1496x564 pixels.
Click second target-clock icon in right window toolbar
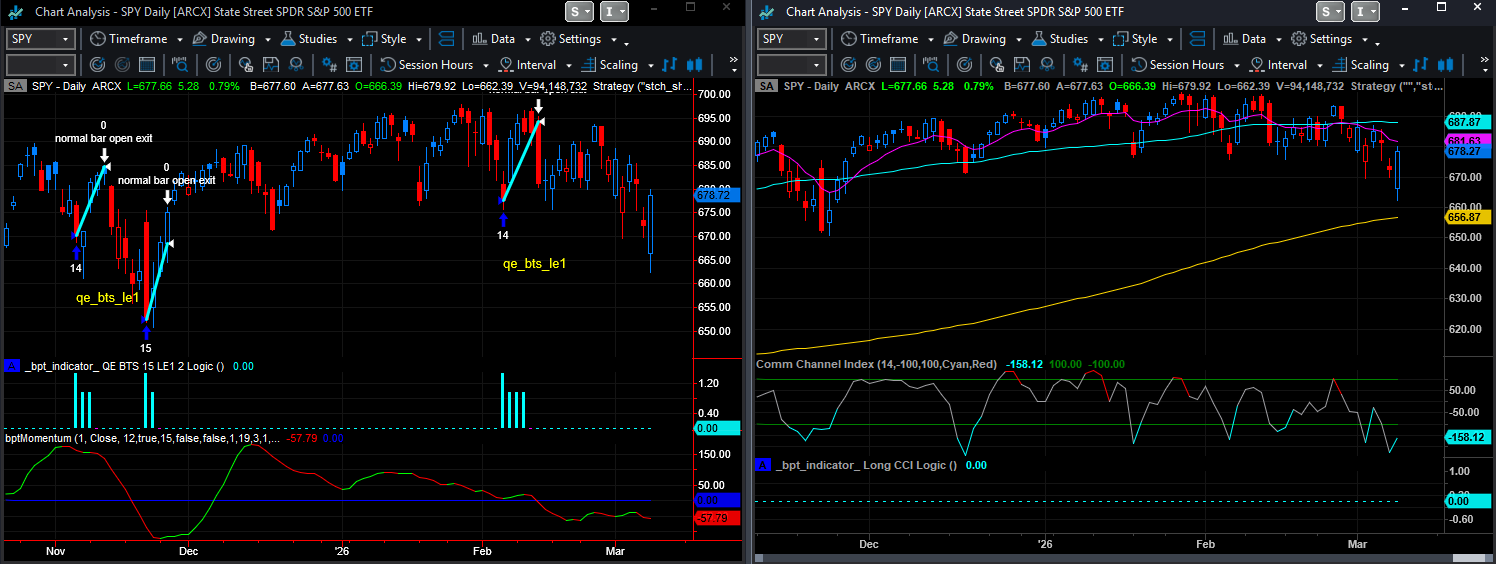click(873, 65)
